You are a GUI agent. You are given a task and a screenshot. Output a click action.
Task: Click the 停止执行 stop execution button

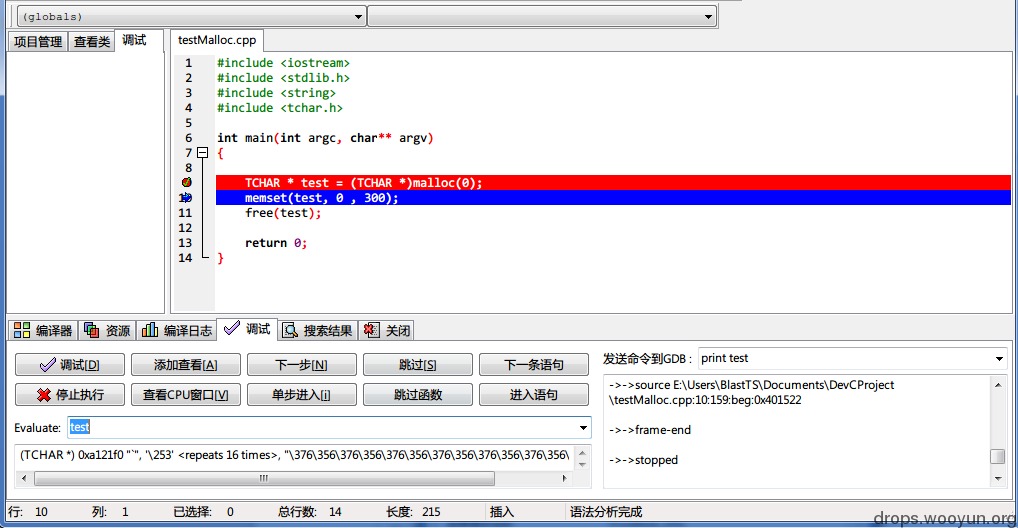pyautogui.click(x=69, y=395)
